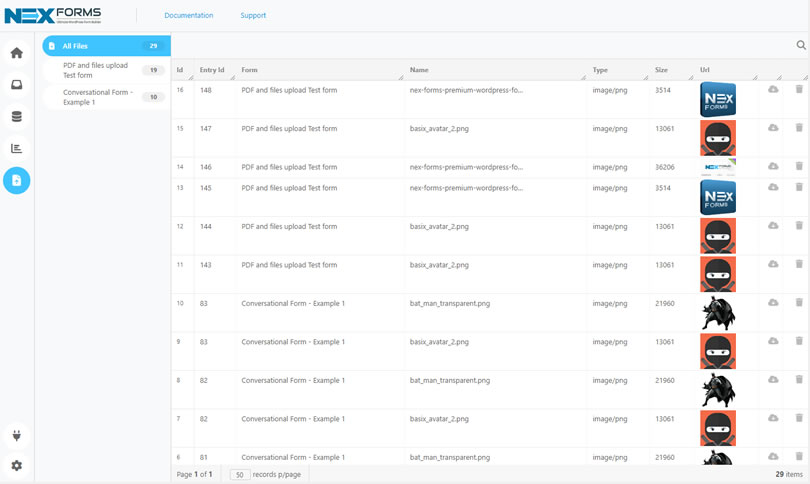Click the 29 items count

[x=789, y=474]
